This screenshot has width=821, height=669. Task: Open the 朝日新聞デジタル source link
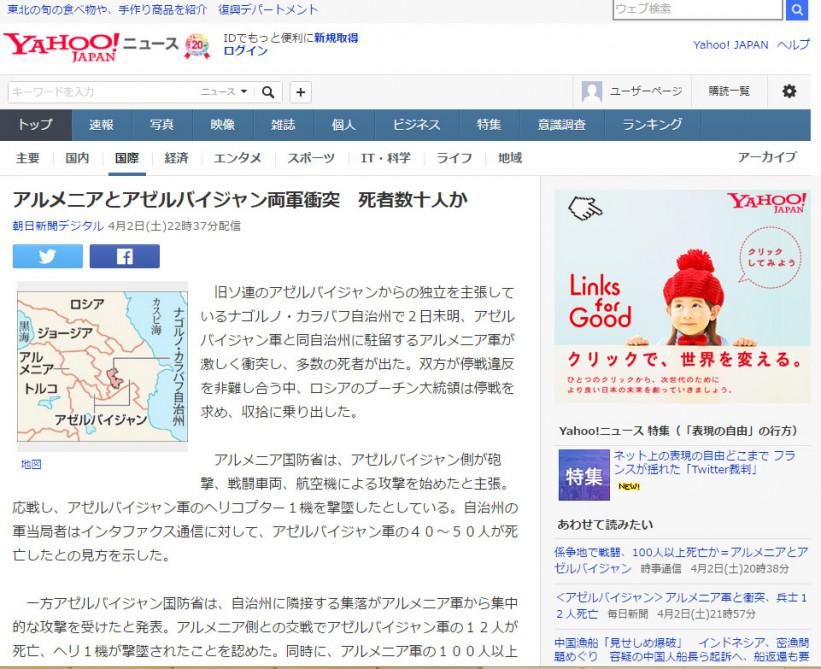[x=58, y=226]
